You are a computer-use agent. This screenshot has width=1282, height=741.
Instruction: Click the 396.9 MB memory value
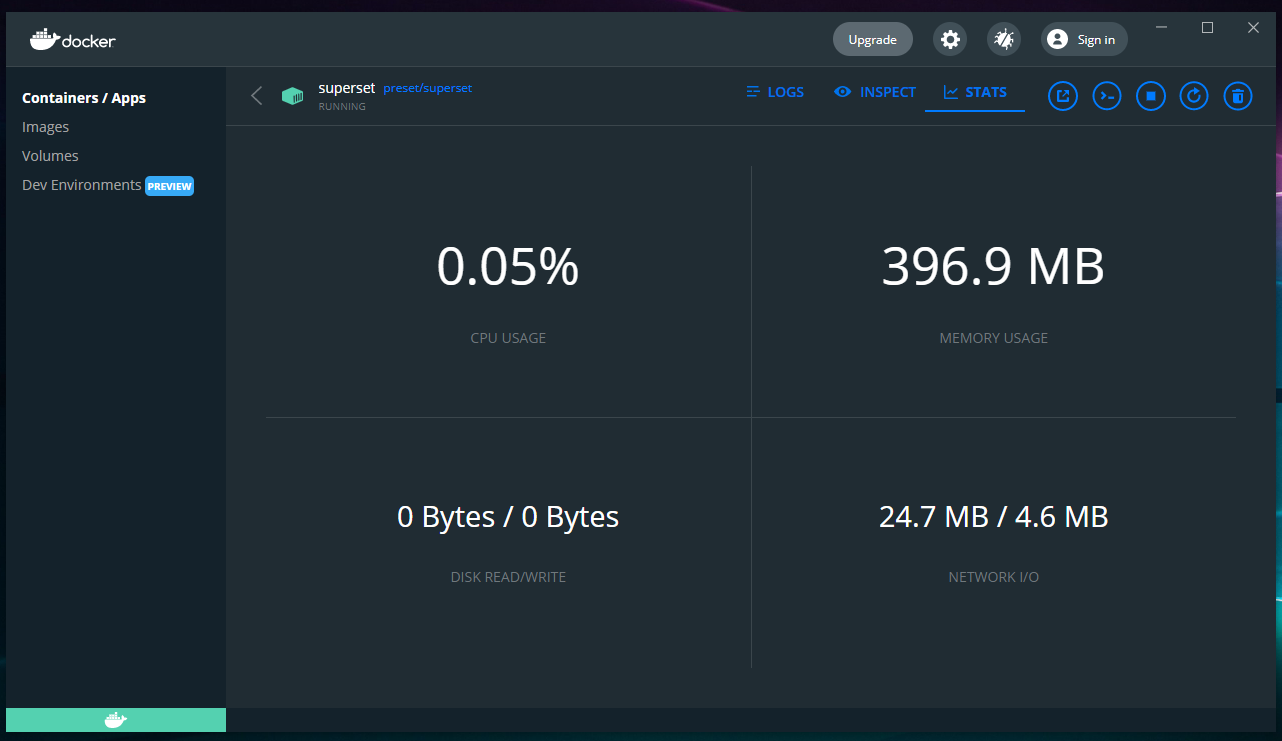pyautogui.click(x=993, y=267)
